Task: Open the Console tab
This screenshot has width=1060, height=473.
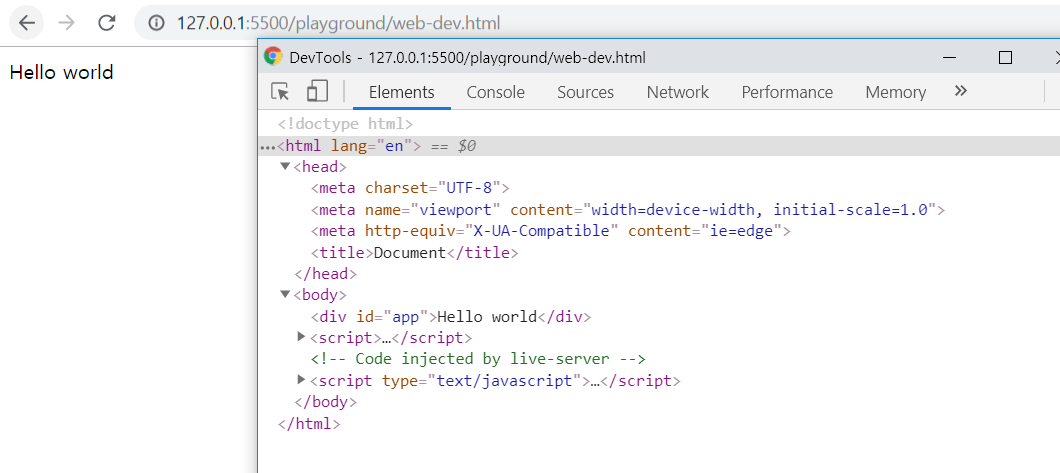Action: pyautogui.click(x=496, y=93)
